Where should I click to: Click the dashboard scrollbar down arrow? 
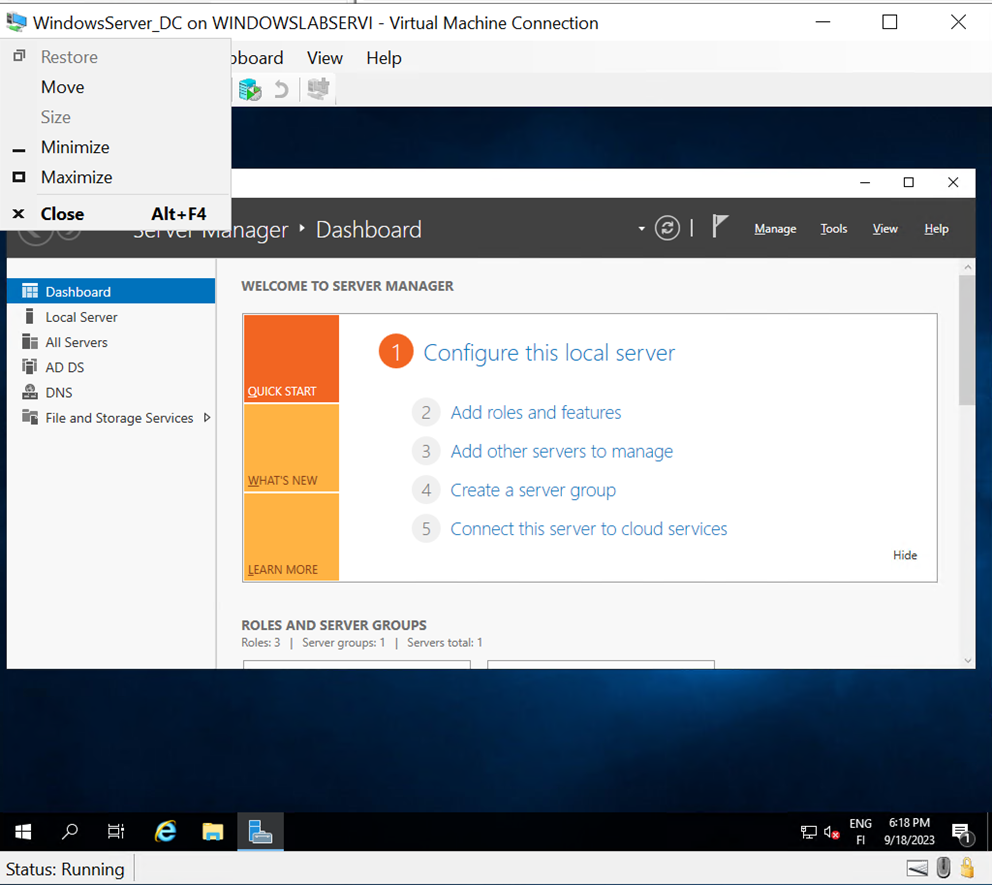(x=967, y=659)
